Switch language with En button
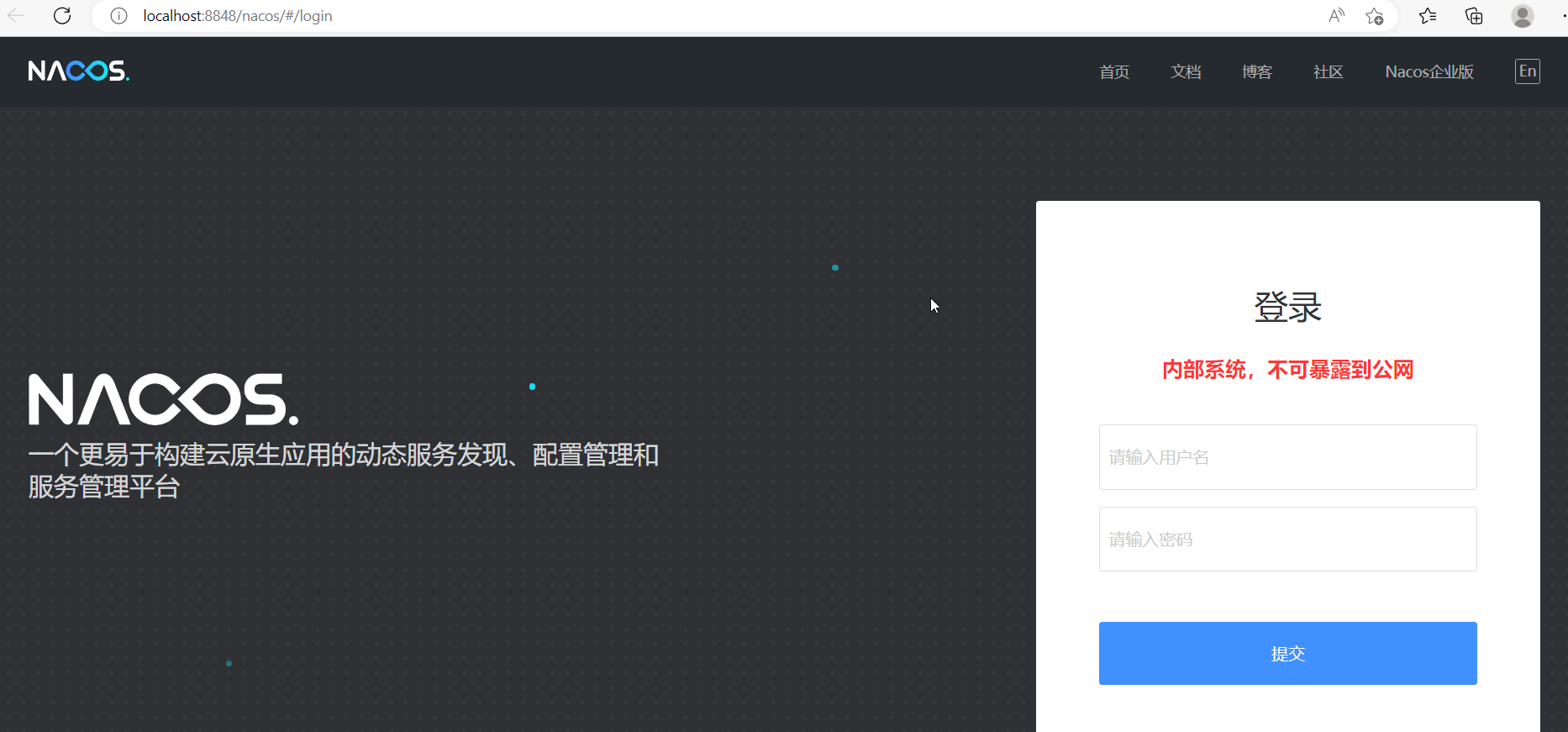 (1528, 71)
